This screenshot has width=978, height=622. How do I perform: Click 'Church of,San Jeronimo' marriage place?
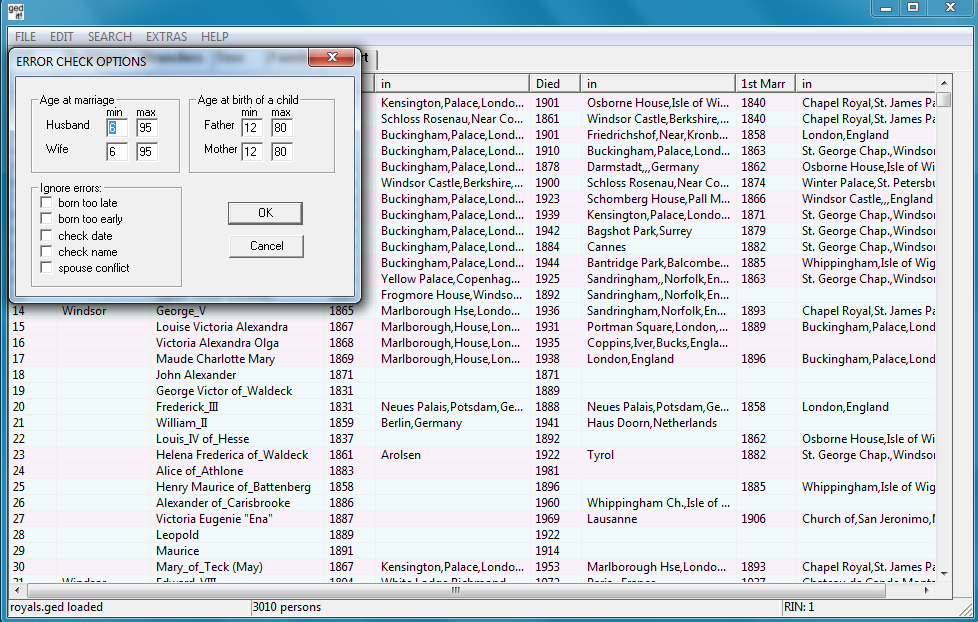pos(868,519)
